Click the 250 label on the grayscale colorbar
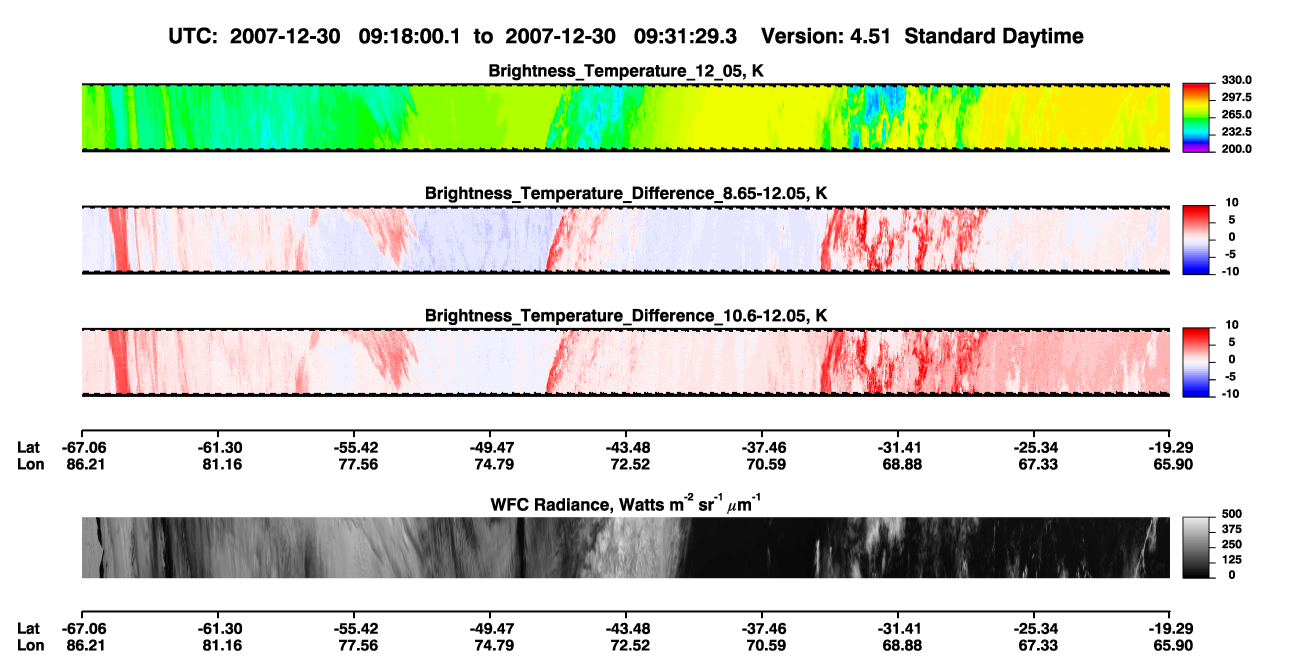Screen dimensions: 1300x667 pos(1233,544)
